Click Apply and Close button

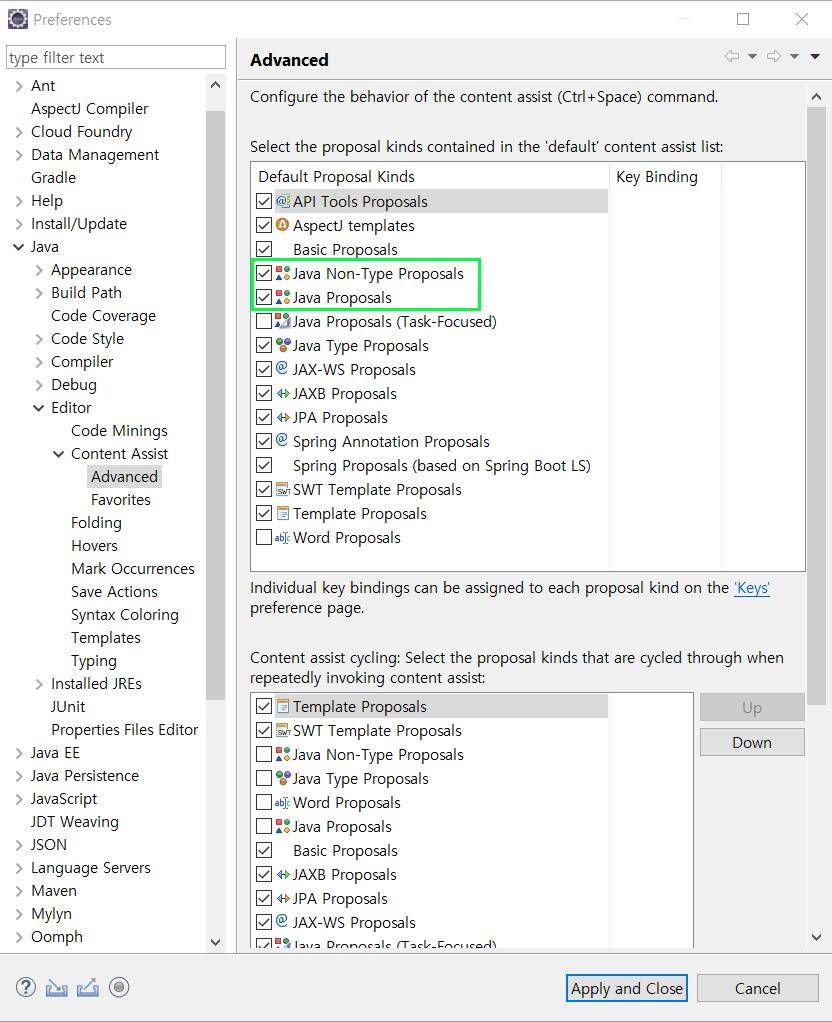627,988
